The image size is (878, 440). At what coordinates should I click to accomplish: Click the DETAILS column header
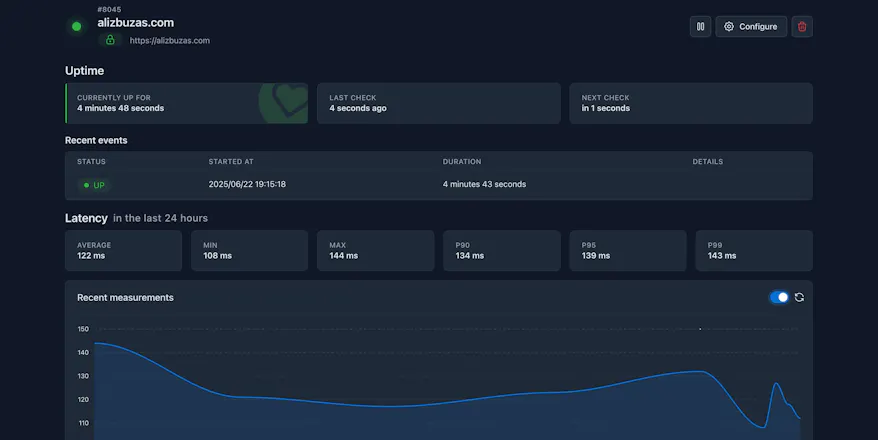point(708,161)
